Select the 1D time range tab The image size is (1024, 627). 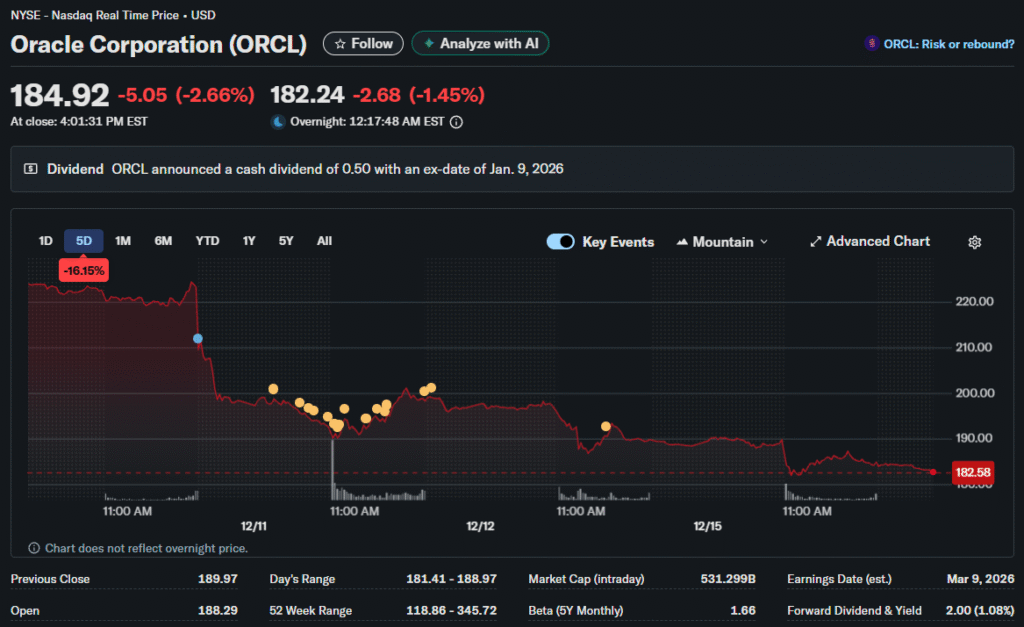click(x=45, y=241)
